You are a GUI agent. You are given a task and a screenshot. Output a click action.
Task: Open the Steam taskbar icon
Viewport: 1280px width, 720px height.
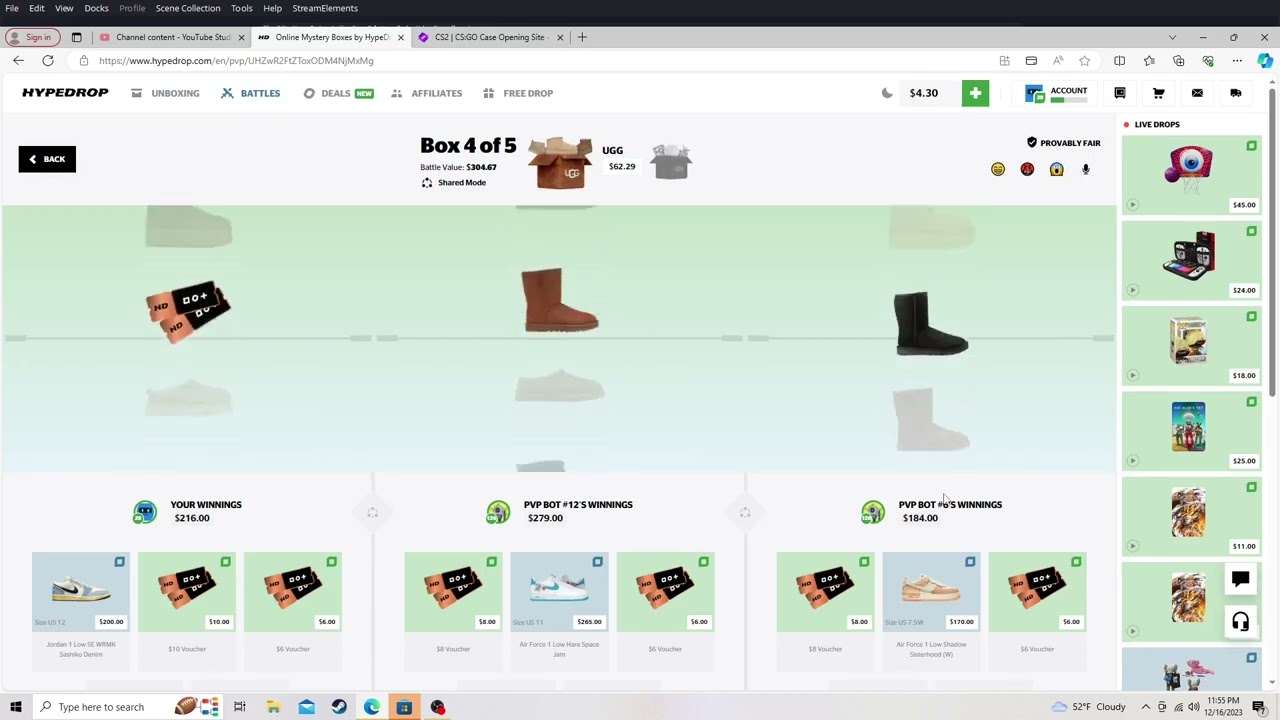pos(339,707)
